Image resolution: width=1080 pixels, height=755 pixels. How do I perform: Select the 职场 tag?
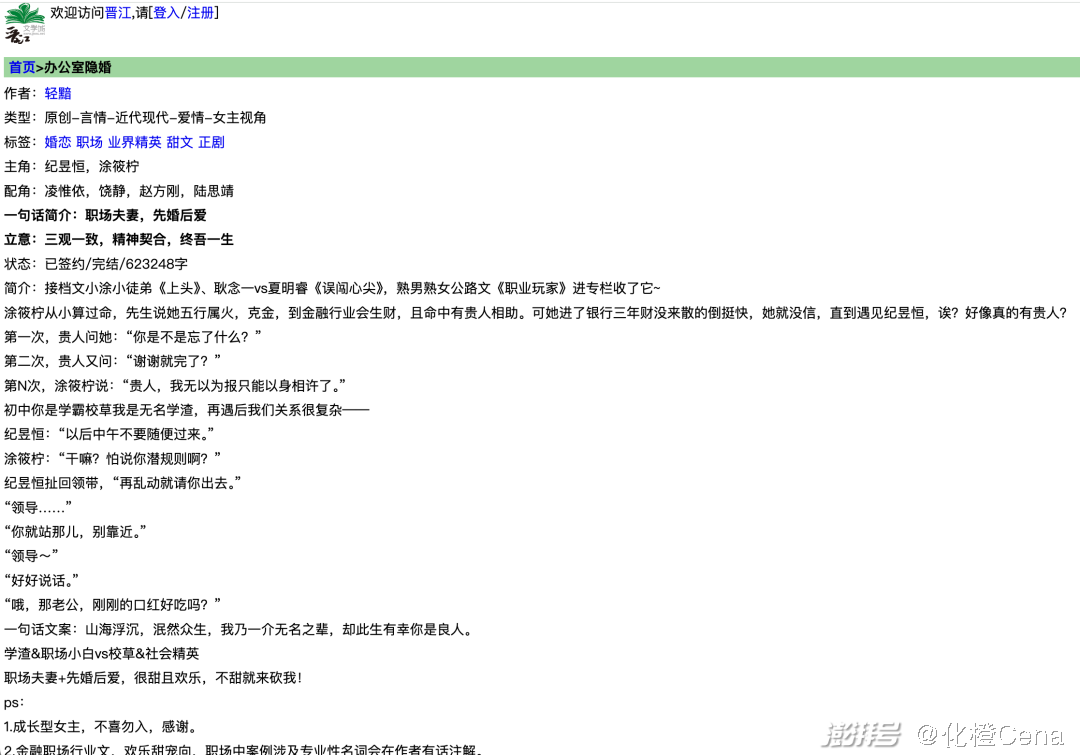[x=89, y=142]
